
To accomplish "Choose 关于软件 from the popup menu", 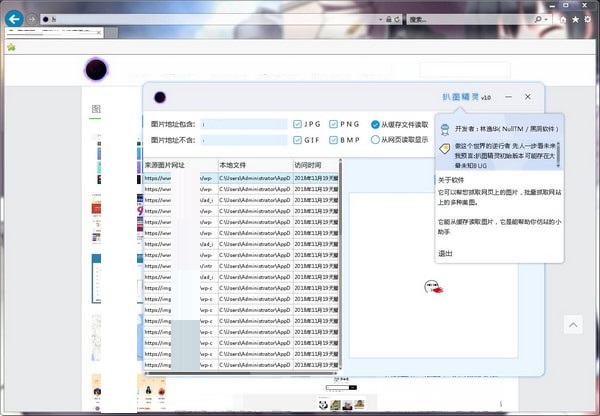I will click(453, 179).
